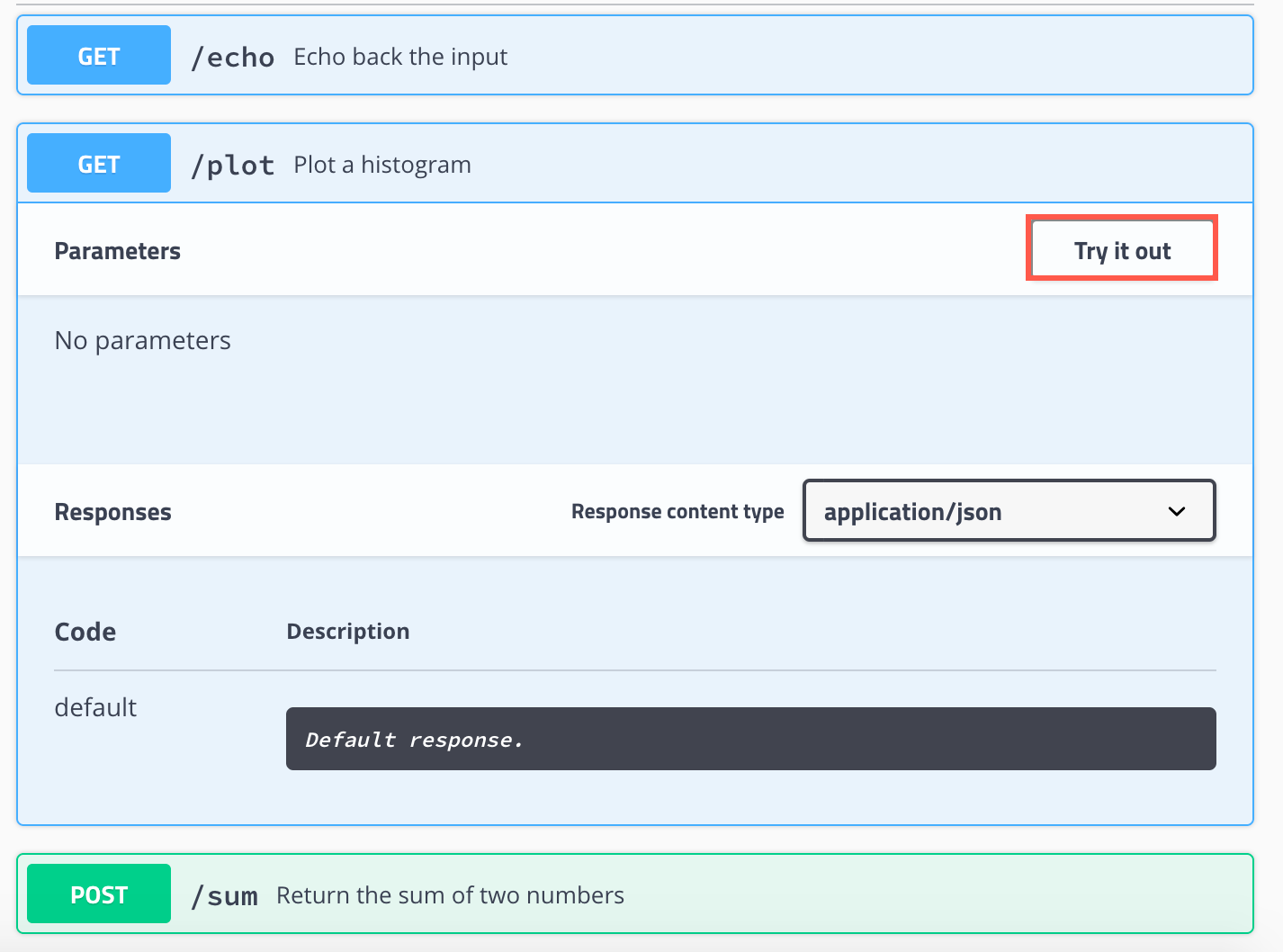The height and width of the screenshot is (952, 1283).
Task: Expand the /echo endpoint details
Action: tap(630, 55)
